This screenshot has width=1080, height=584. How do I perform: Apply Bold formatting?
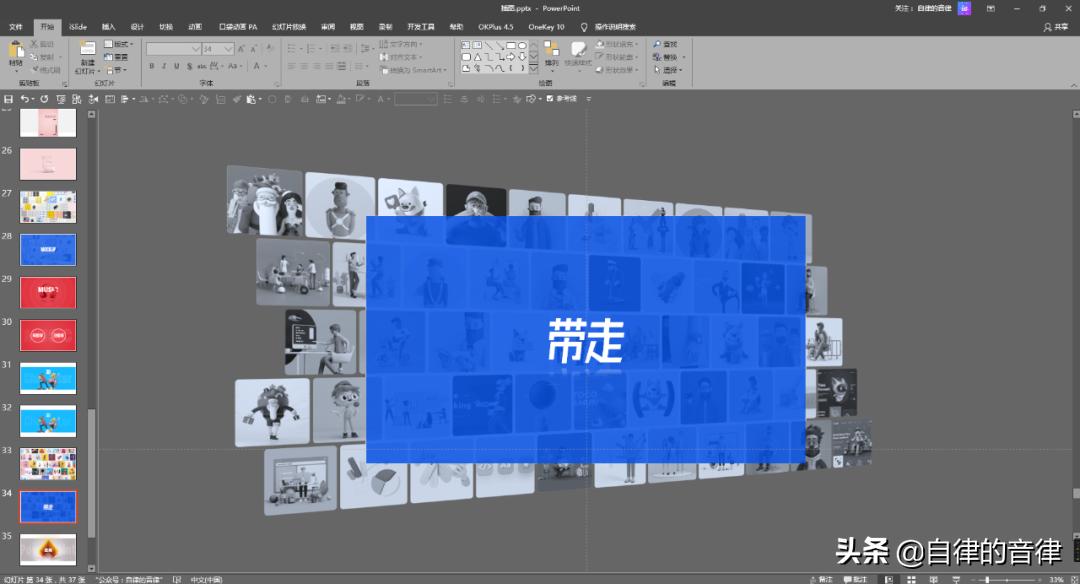[x=152, y=66]
